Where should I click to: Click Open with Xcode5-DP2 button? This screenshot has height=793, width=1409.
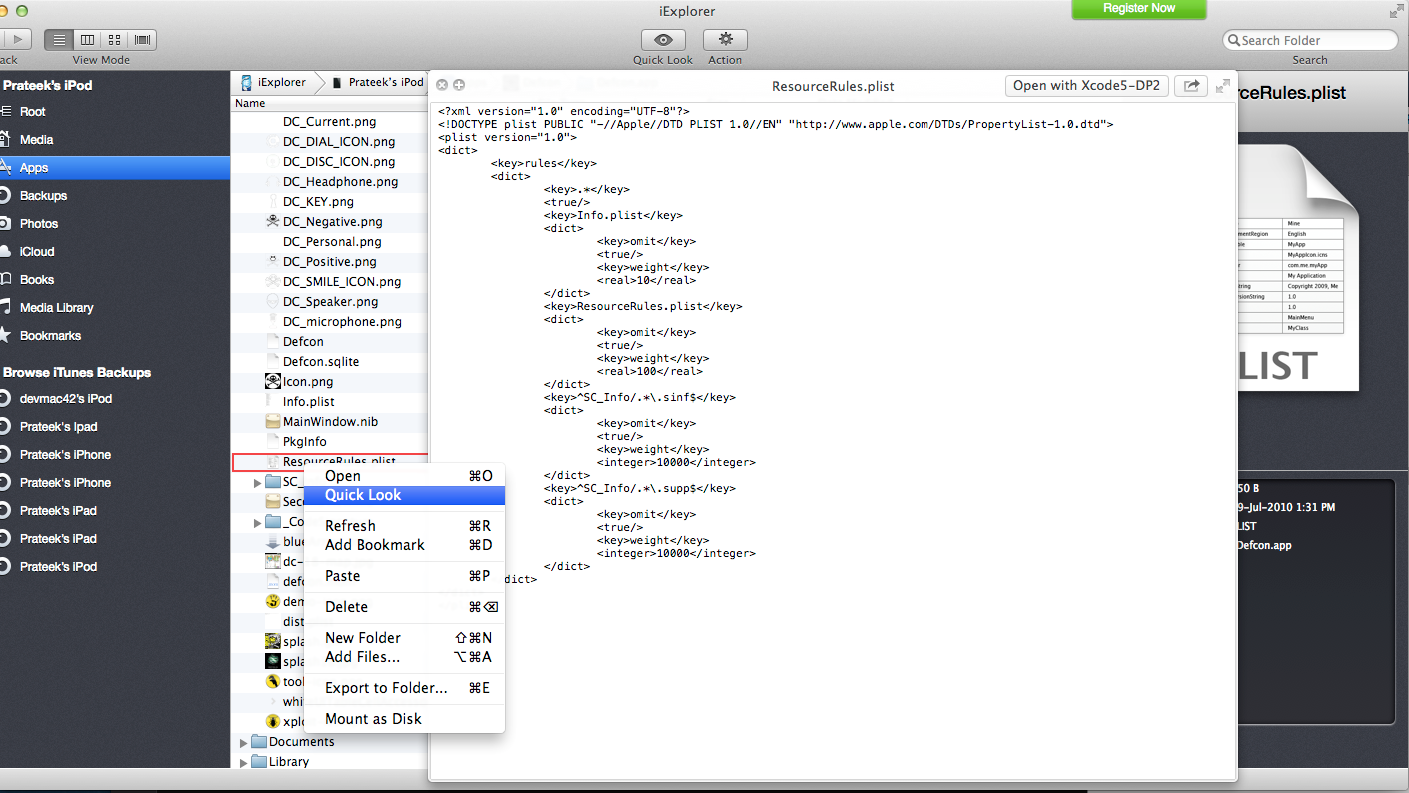pyautogui.click(x=1086, y=86)
